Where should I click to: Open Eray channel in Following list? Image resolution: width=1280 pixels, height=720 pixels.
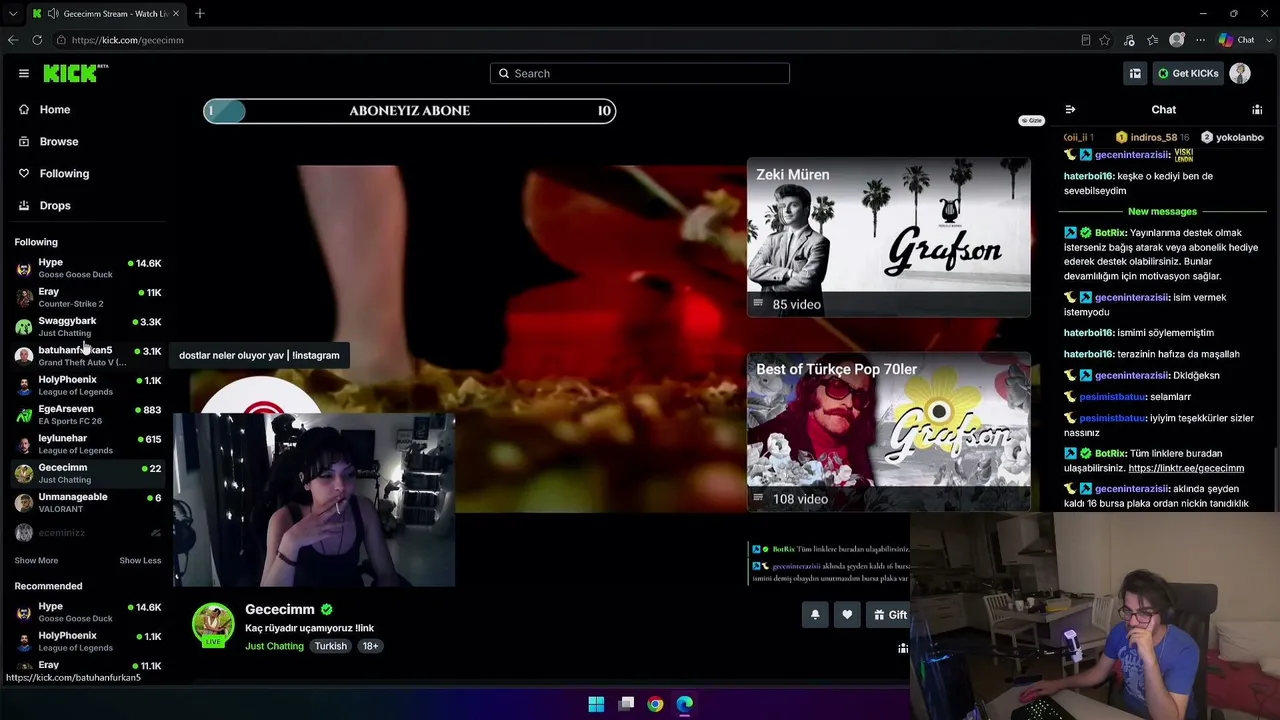click(88, 297)
